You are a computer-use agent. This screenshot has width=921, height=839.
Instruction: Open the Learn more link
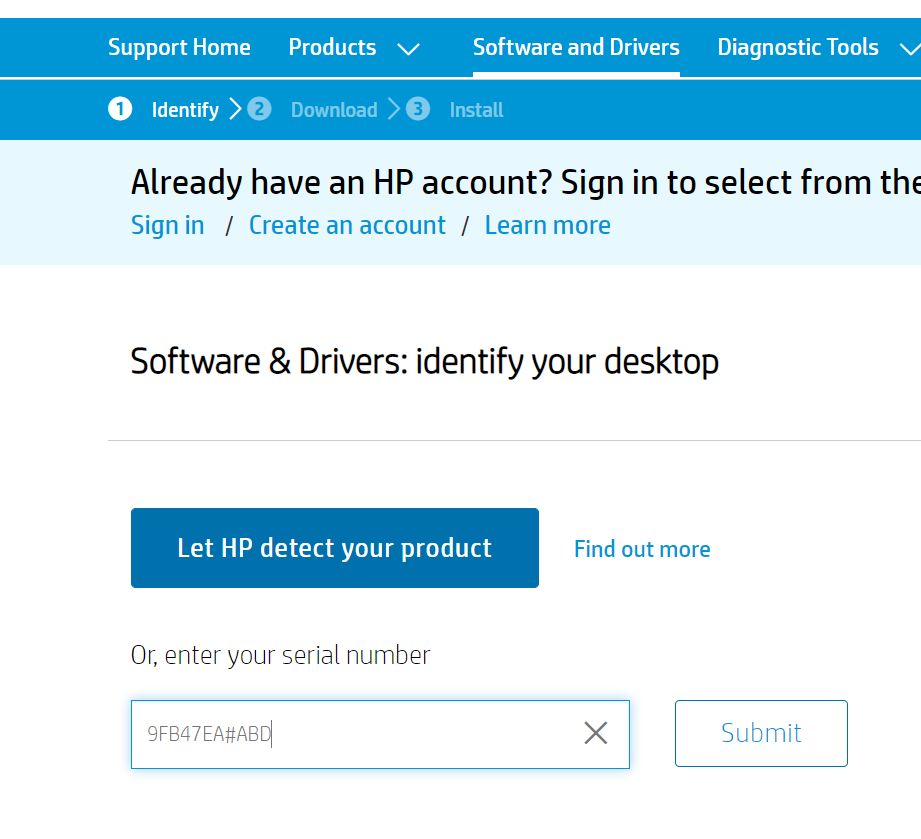(x=547, y=226)
